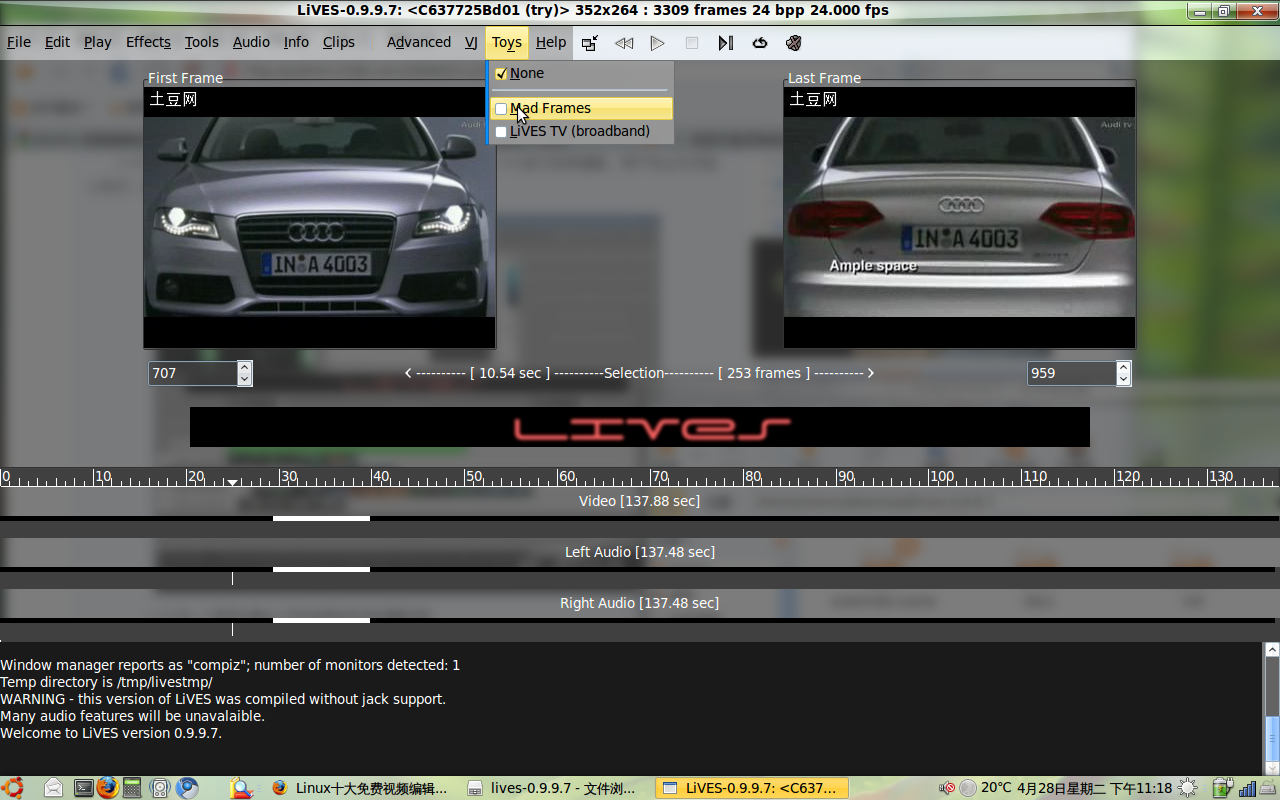Open the calculator panel launcher
This screenshot has height=800, width=1280.
click(x=132, y=788)
